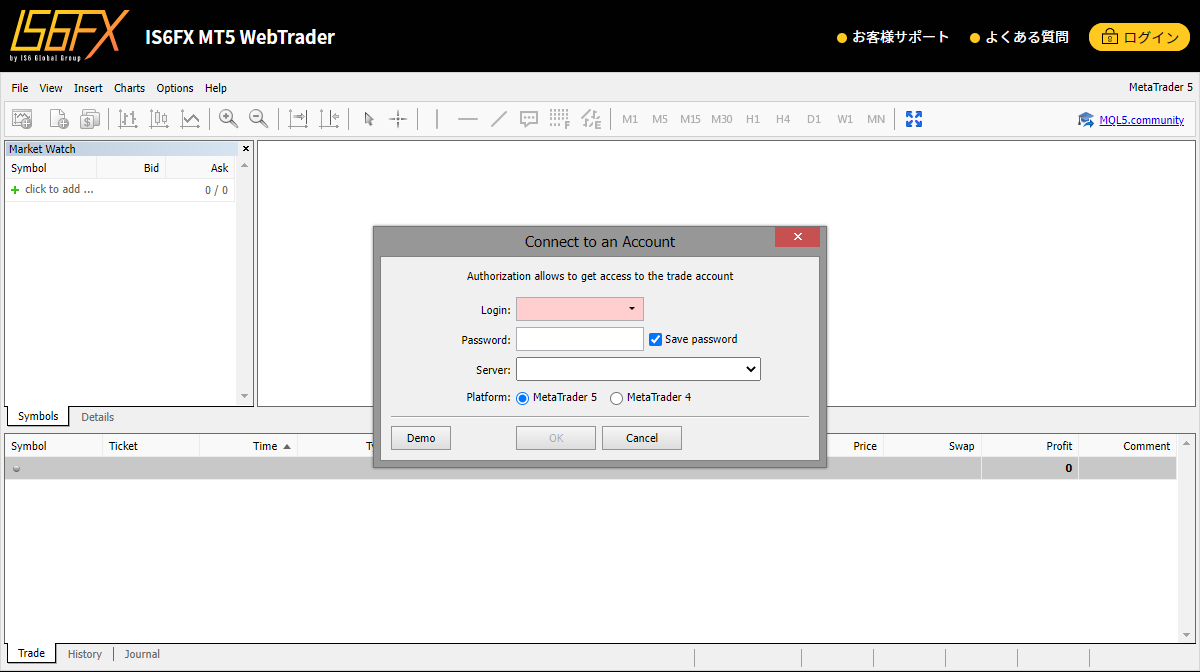1200x672 pixels.
Task: Set timeframe to M15
Action: pos(691,119)
